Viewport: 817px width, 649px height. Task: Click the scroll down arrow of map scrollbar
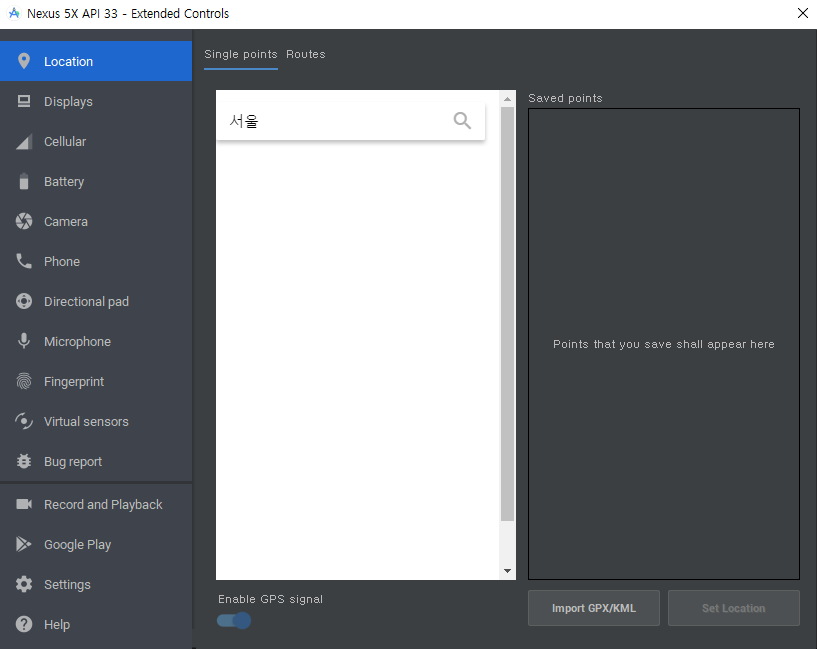507,571
